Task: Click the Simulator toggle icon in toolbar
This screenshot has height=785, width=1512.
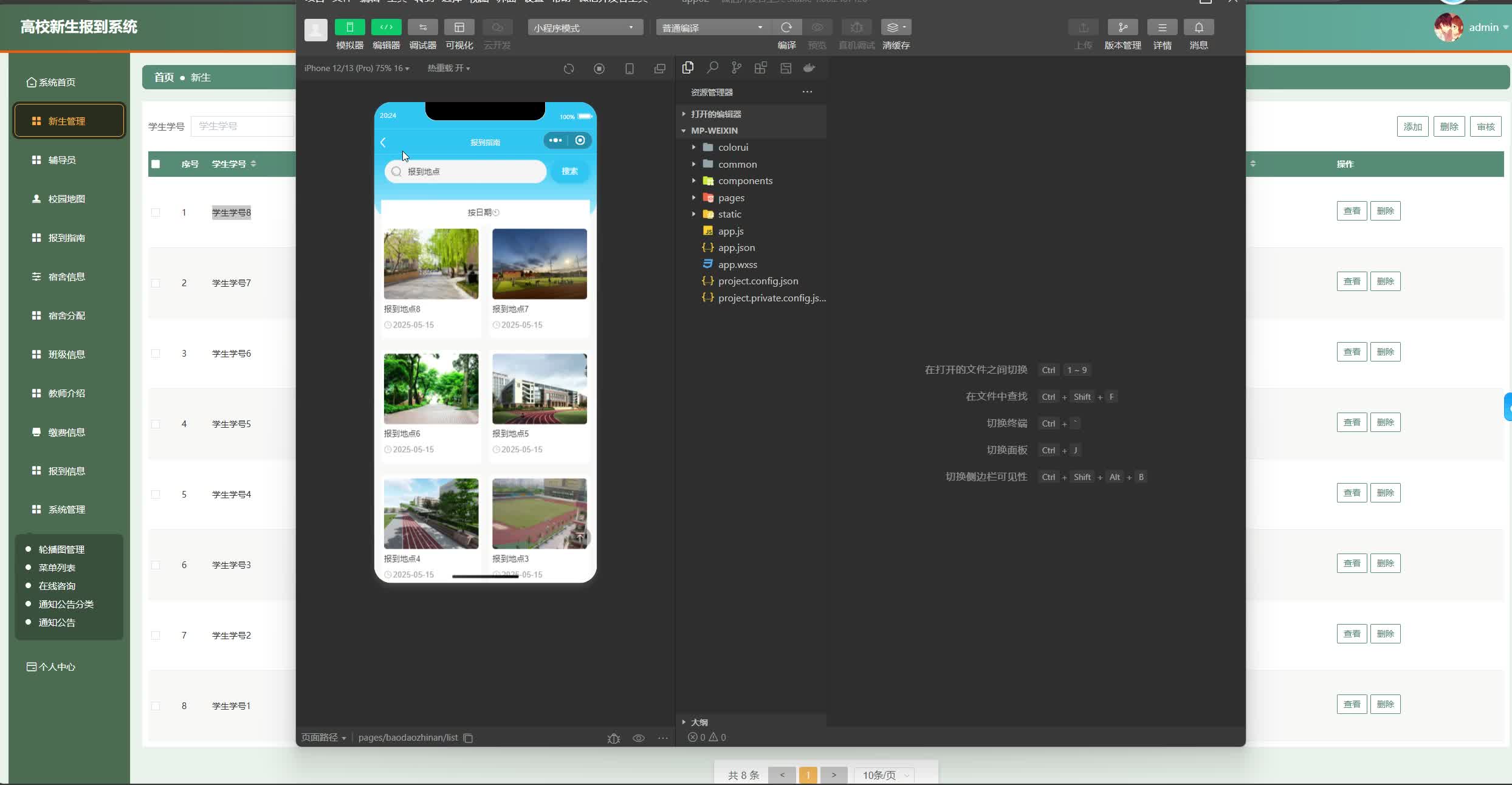Action: click(349, 27)
